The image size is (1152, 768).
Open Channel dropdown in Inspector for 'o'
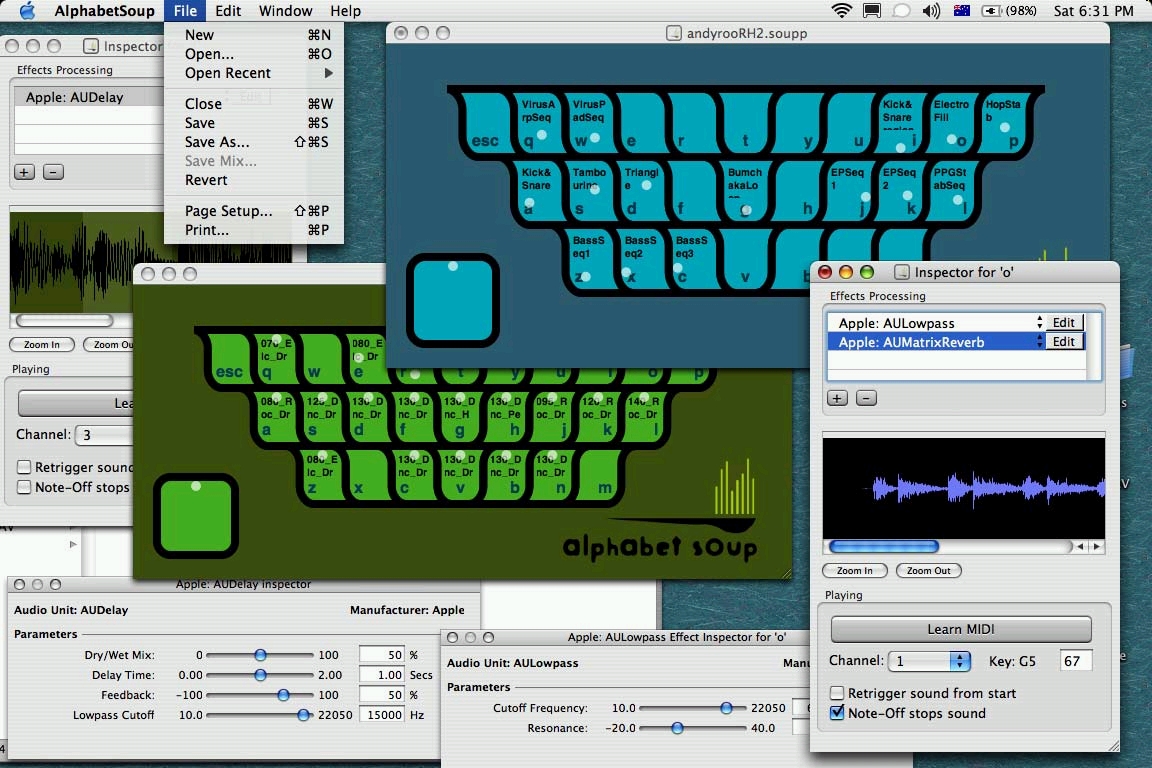tap(929, 661)
